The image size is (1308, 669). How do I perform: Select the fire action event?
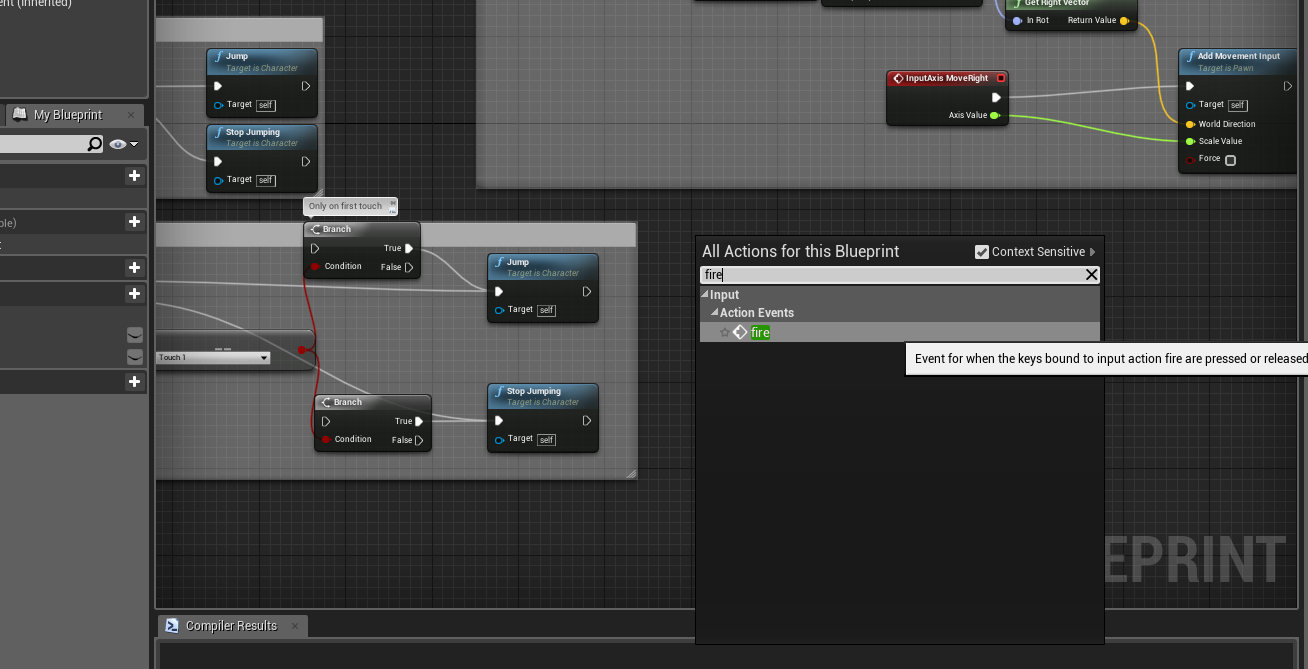pyautogui.click(x=760, y=331)
